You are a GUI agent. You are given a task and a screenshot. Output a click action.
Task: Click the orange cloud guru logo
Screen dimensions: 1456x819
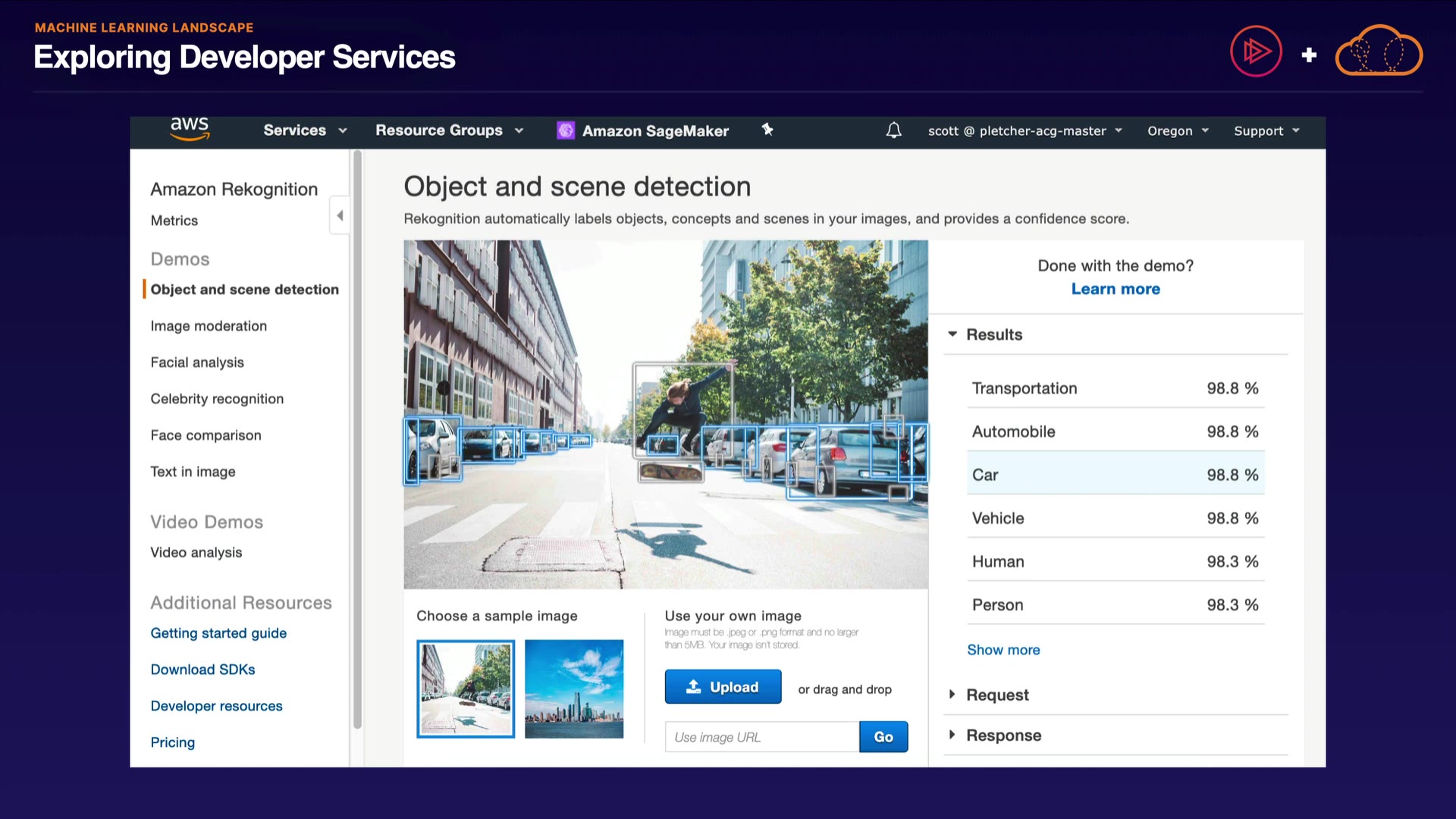pos(1378,52)
